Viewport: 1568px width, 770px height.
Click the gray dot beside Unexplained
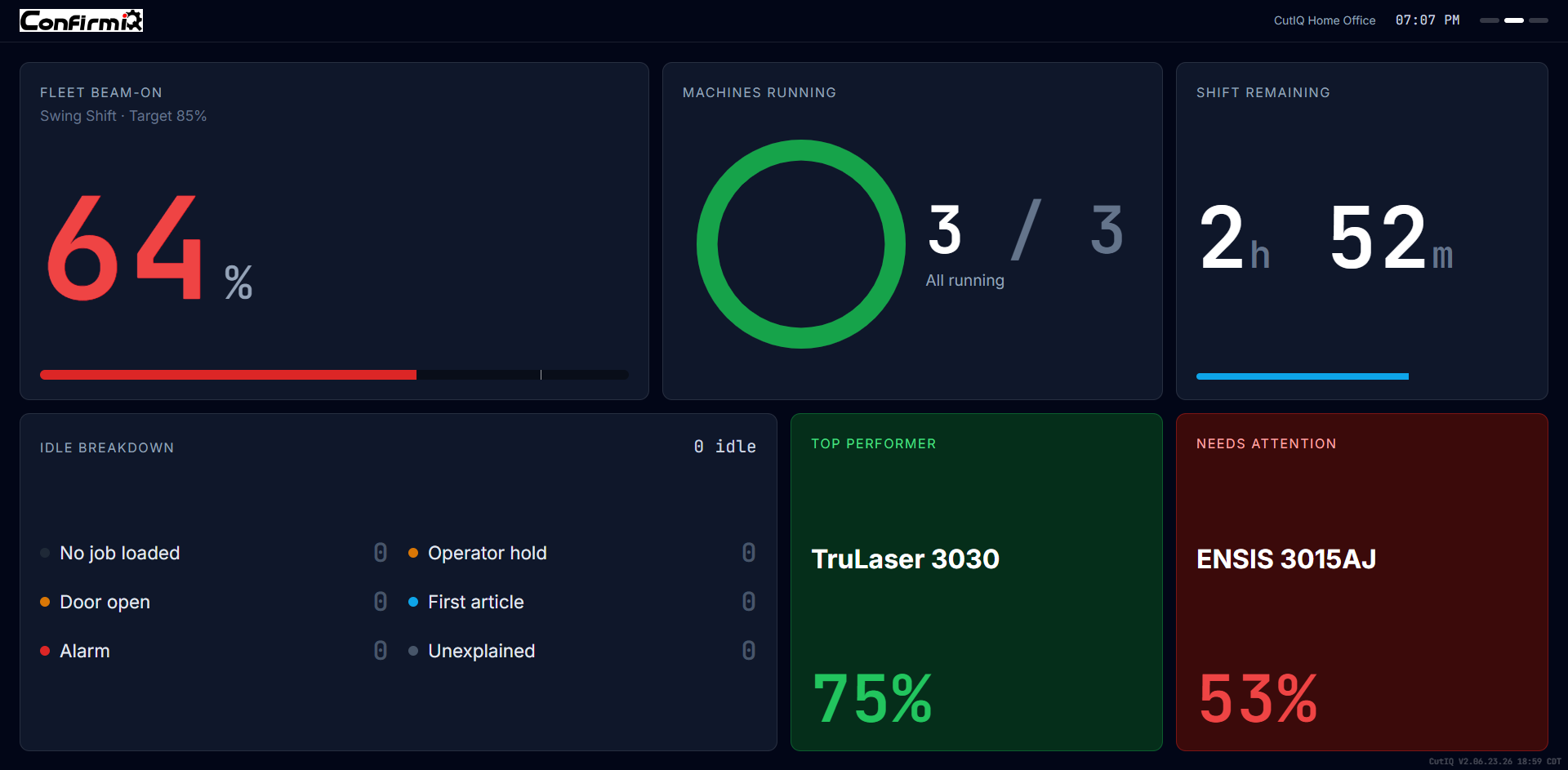tap(413, 651)
